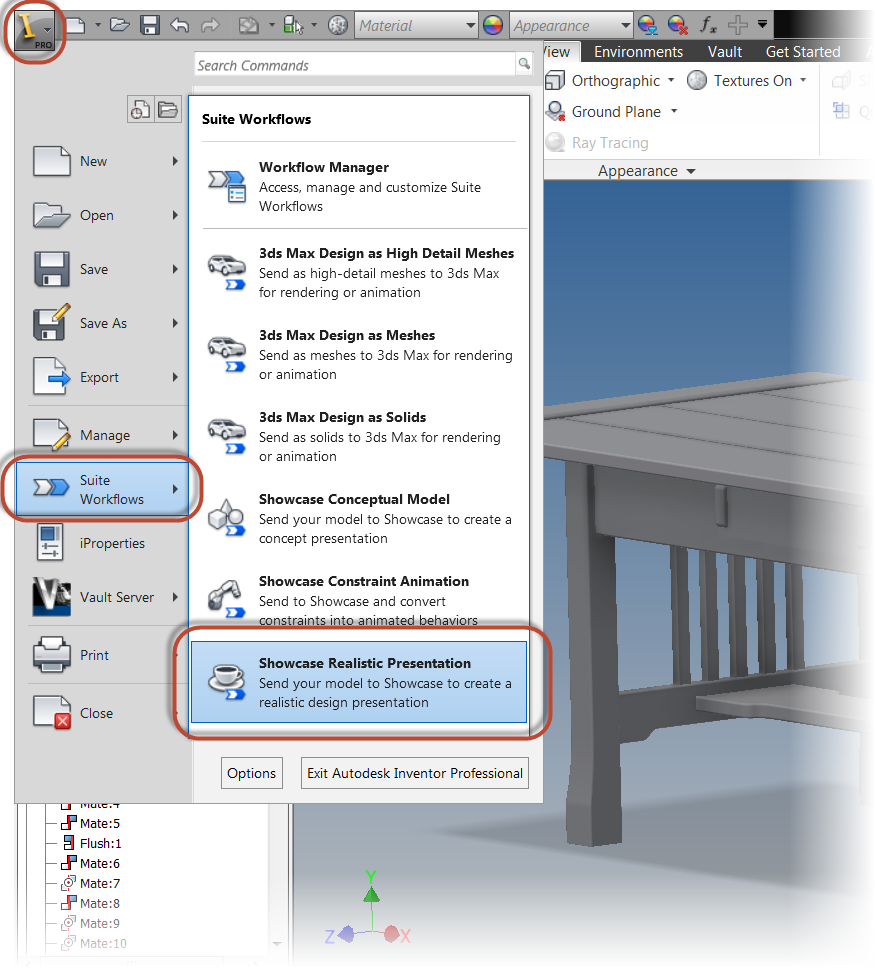Click the Manage icon with pencil

[x=52, y=434]
